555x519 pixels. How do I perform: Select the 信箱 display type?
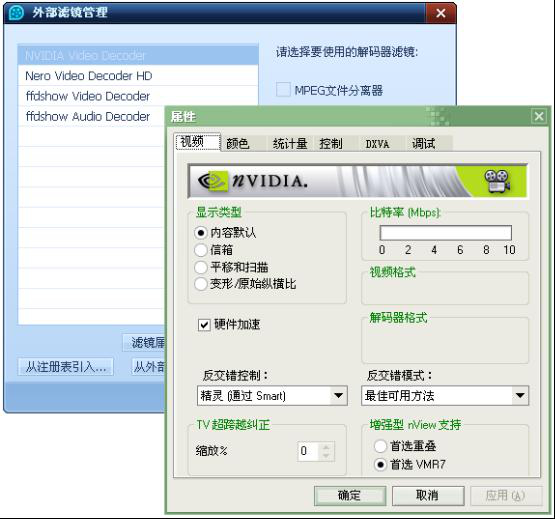(x=201, y=250)
